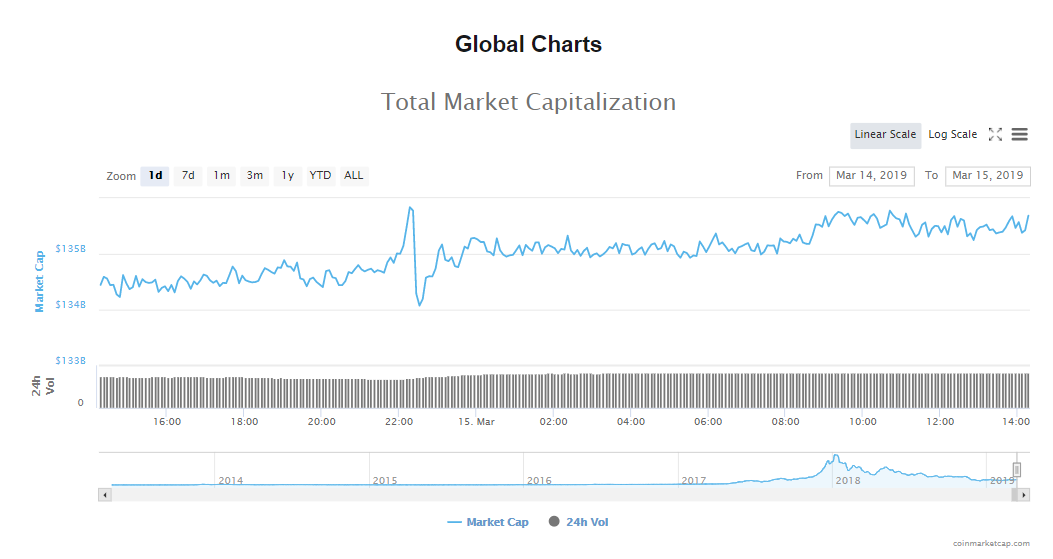Click the 24h Vol legend circle

(x=554, y=522)
